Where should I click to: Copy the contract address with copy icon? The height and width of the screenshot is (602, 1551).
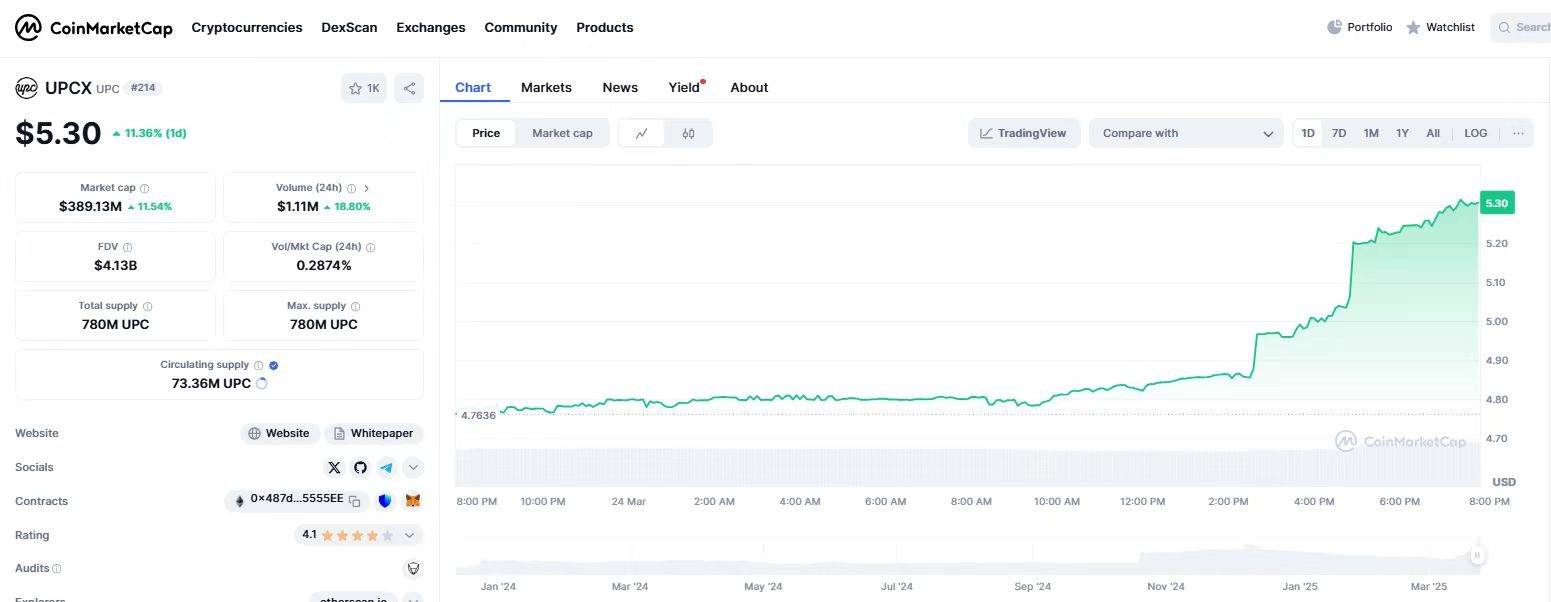[x=354, y=501]
